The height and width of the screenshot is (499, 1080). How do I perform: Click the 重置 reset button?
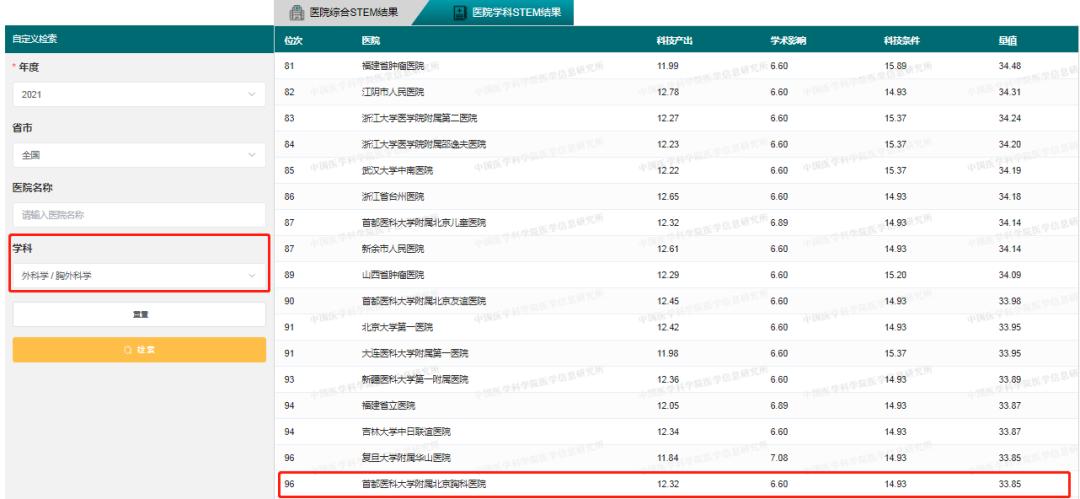click(x=139, y=314)
